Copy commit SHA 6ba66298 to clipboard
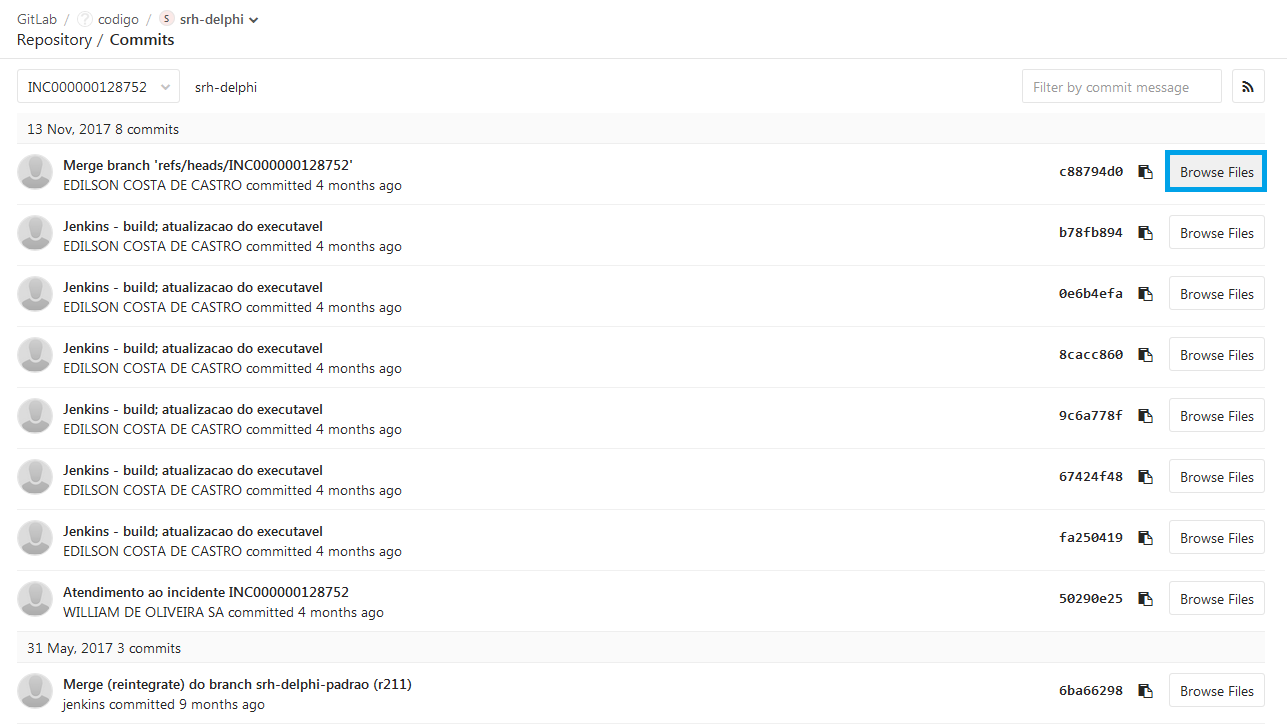The width and height of the screenshot is (1287, 727). click(1146, 691)
